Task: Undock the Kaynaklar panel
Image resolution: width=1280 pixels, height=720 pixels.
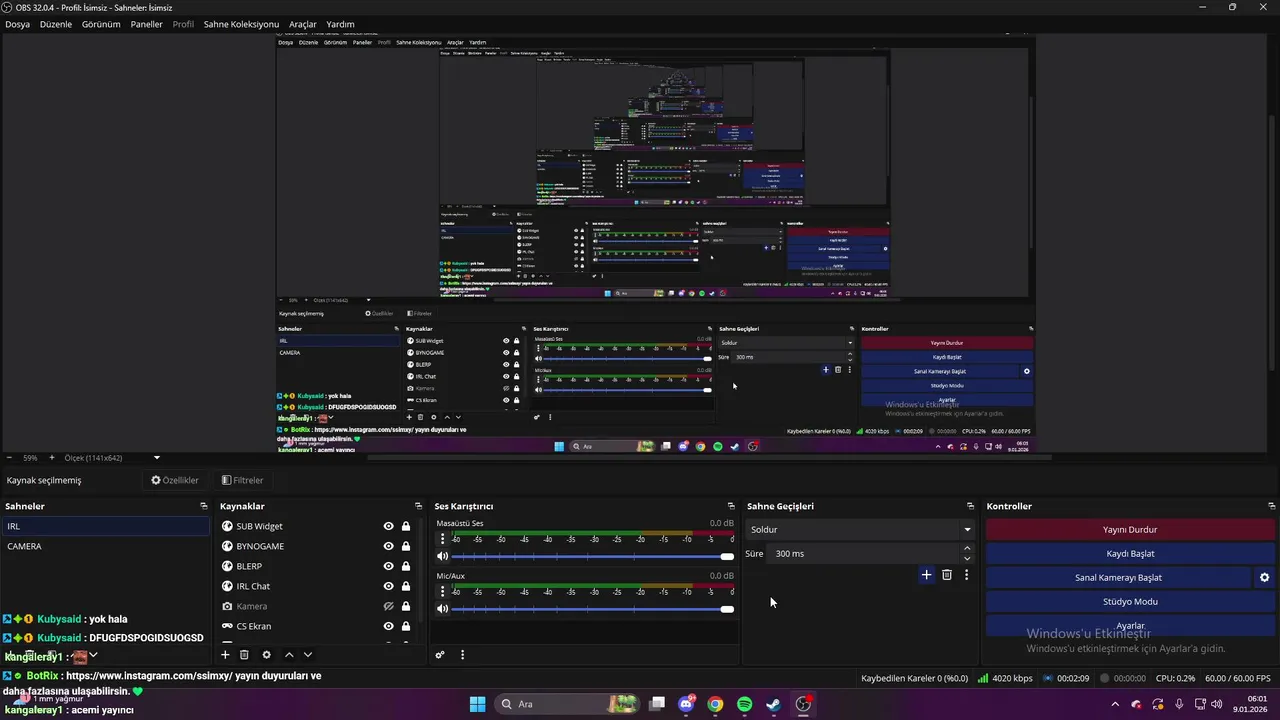Action: 419,506
